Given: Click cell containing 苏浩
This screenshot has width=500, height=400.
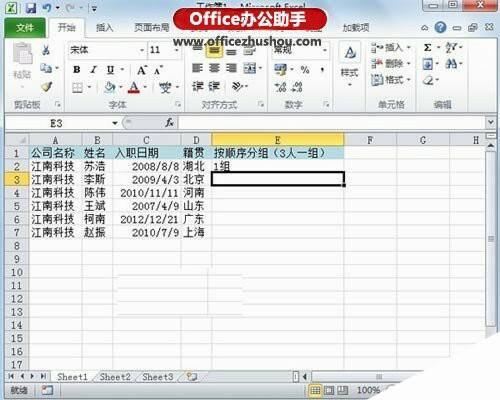Looking at the screenshot, I should point(97,166).
